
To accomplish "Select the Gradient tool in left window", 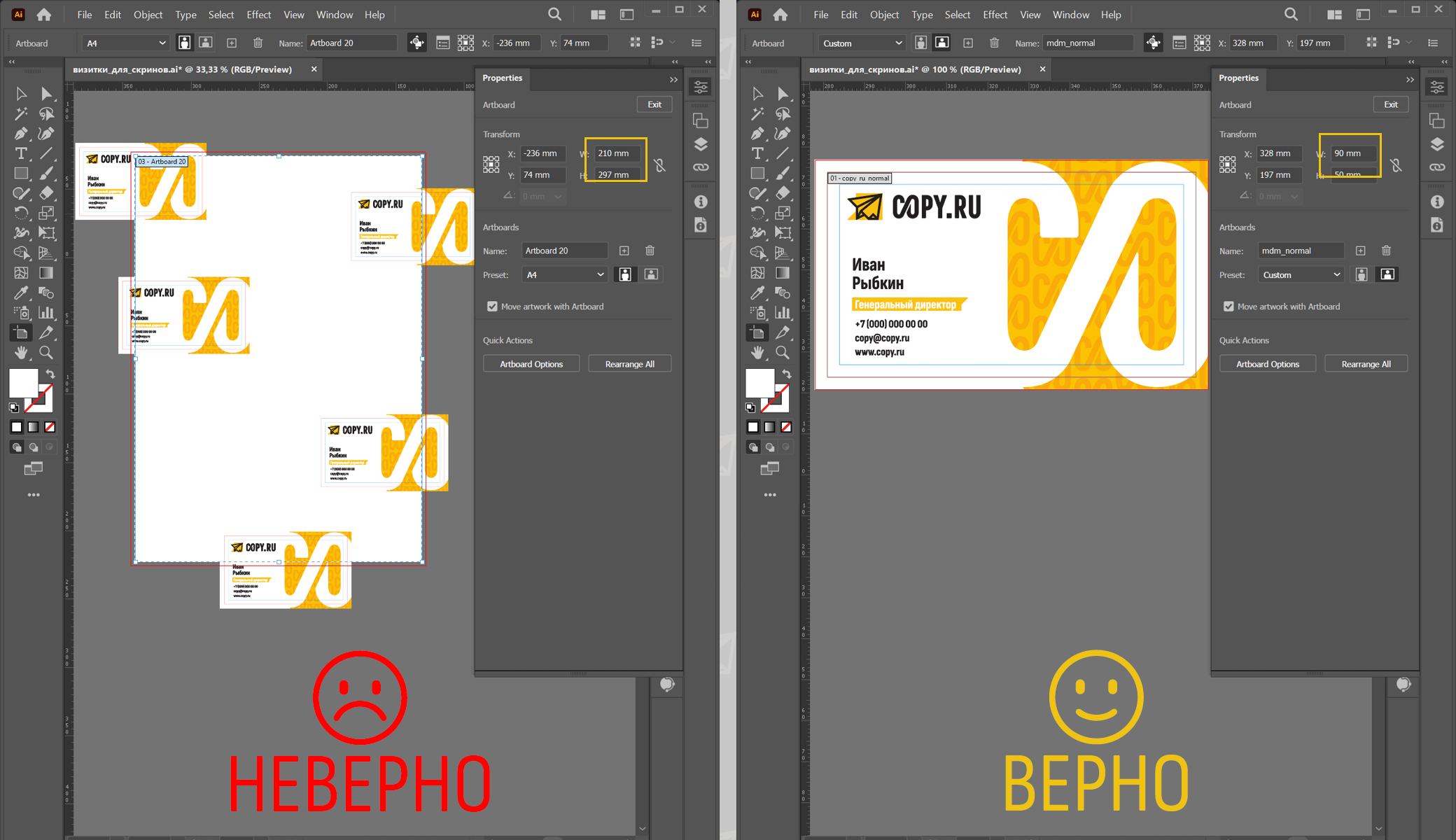I will [46, 272].
